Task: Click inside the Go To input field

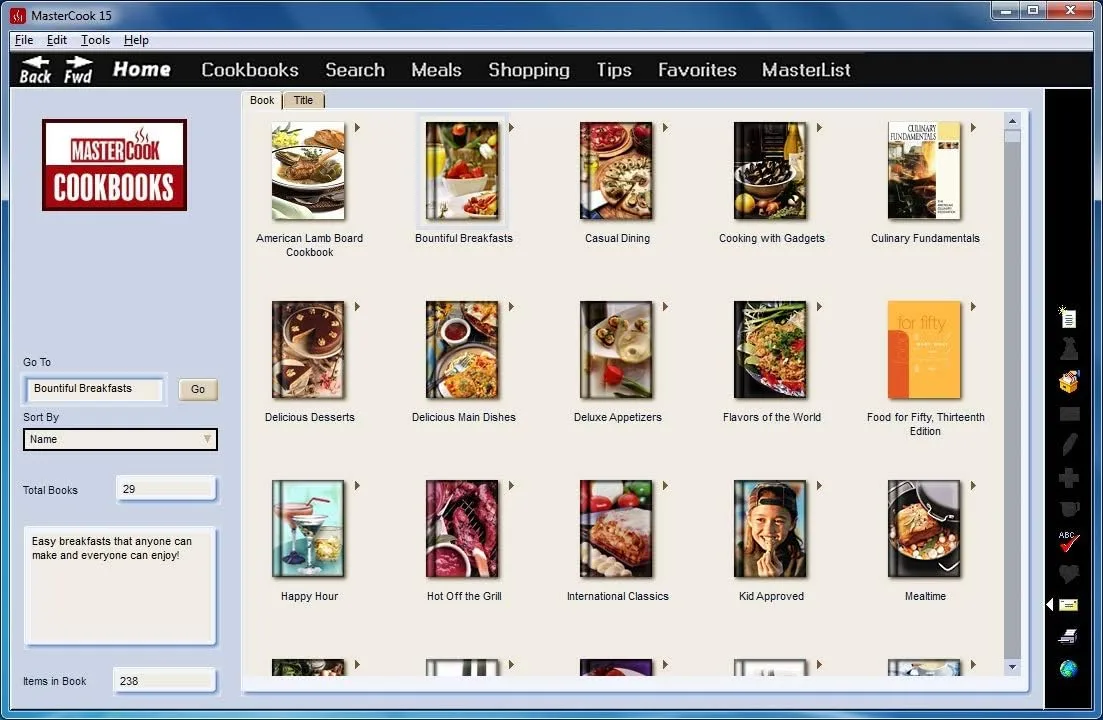Action: 93,389
